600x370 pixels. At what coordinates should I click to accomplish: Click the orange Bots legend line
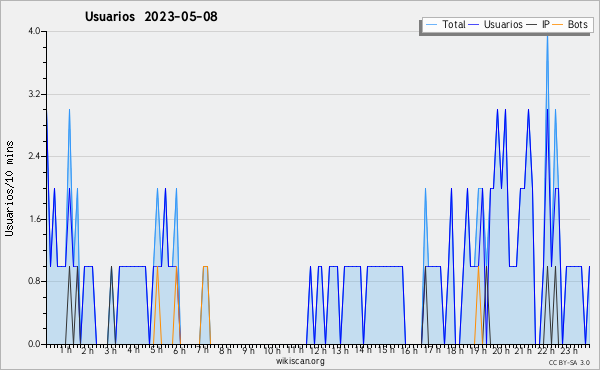click(x=558, y=24)
